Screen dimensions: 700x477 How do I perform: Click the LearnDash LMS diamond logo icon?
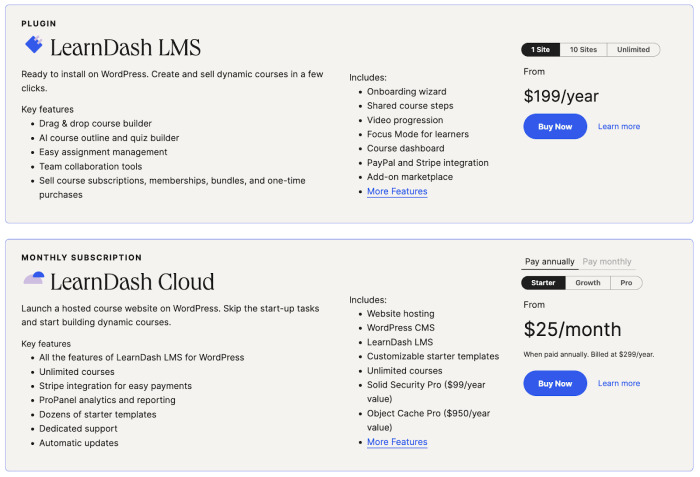(34, 45)
